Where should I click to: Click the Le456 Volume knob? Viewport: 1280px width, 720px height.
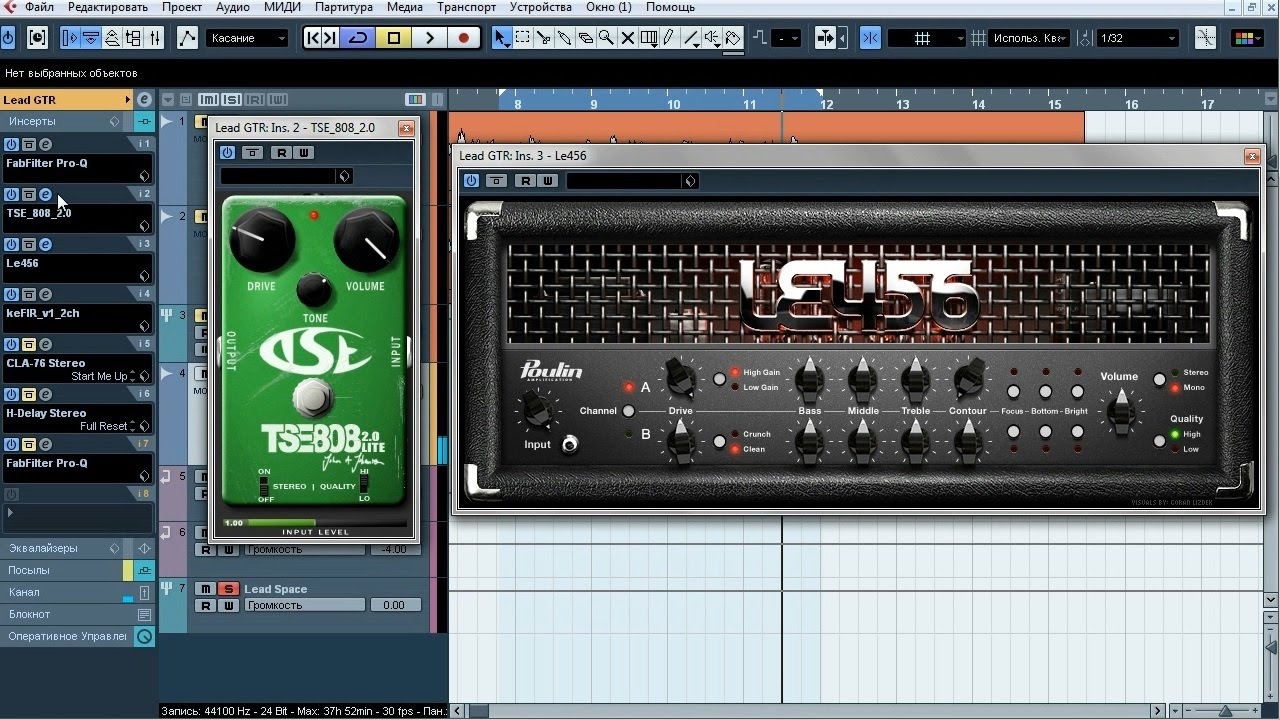tap(1122, 411)
